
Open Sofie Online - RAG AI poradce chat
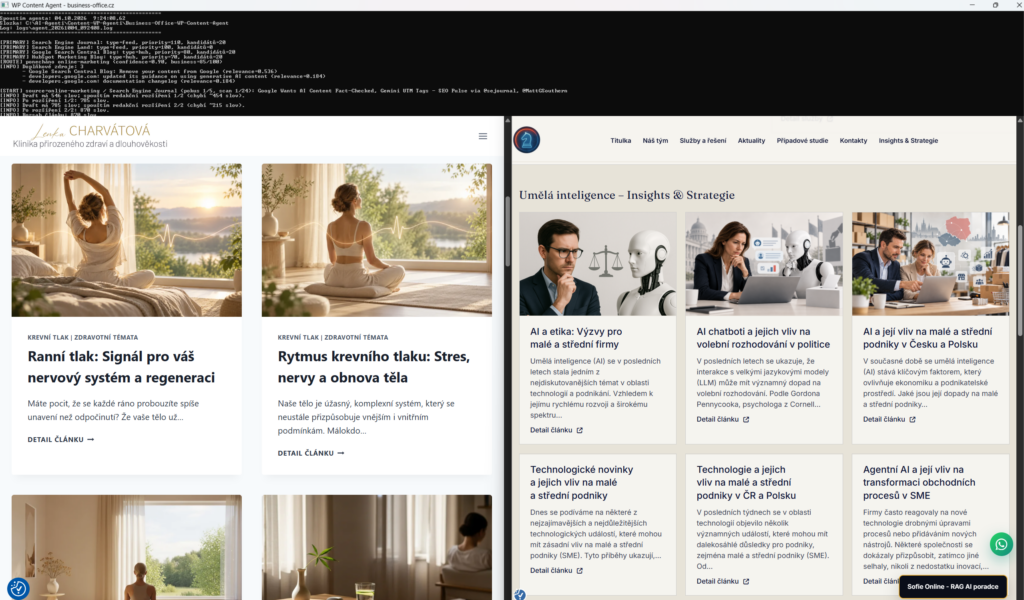coord(952,586)
